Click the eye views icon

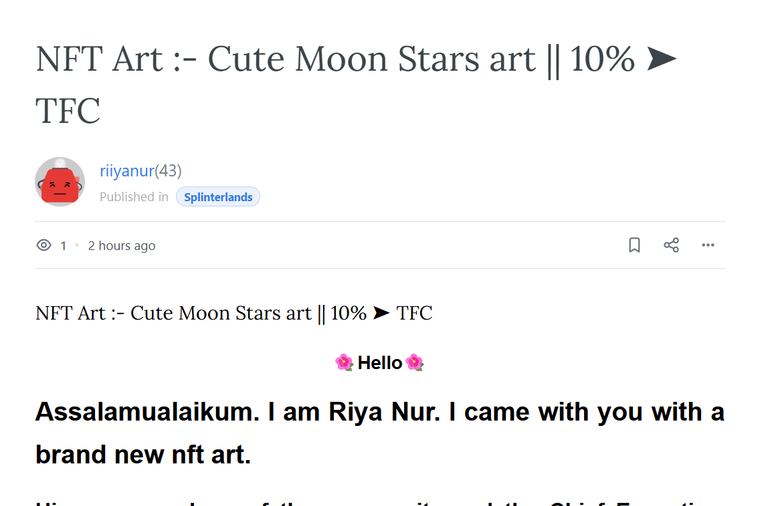44,245
